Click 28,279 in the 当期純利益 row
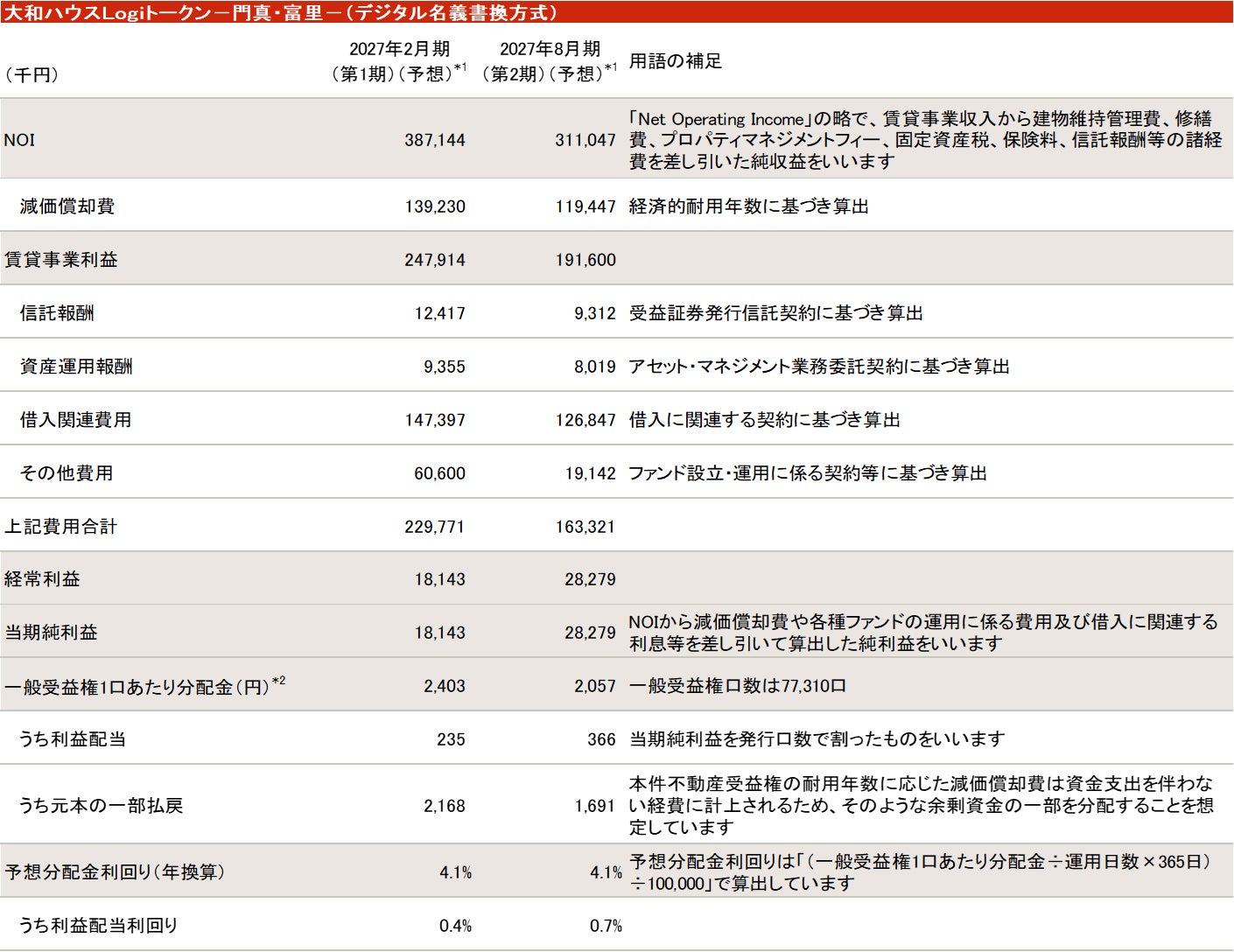Image resolution: width=1234 pixels, height=952 pixels. click(x=590, y=633)
